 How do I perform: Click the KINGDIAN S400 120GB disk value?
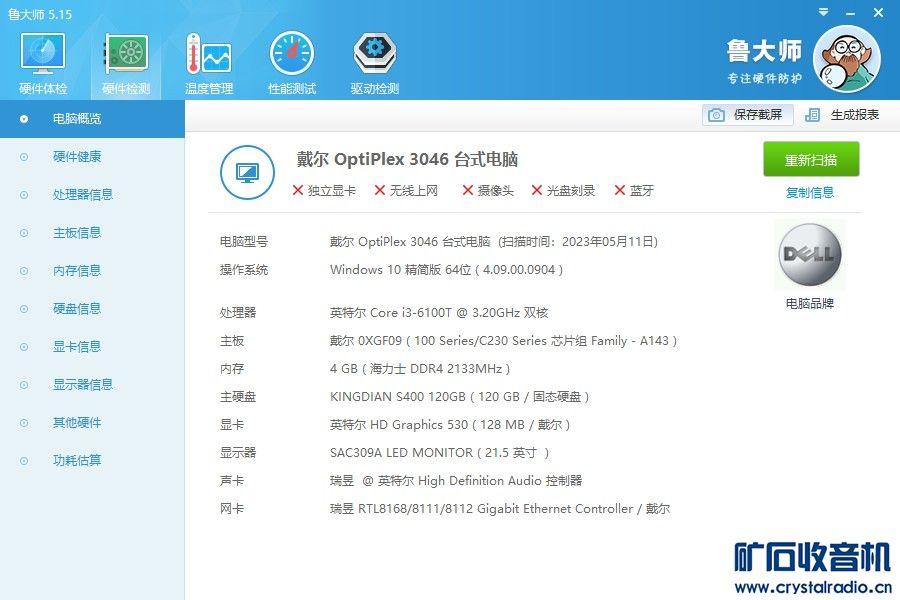(459, 397)
